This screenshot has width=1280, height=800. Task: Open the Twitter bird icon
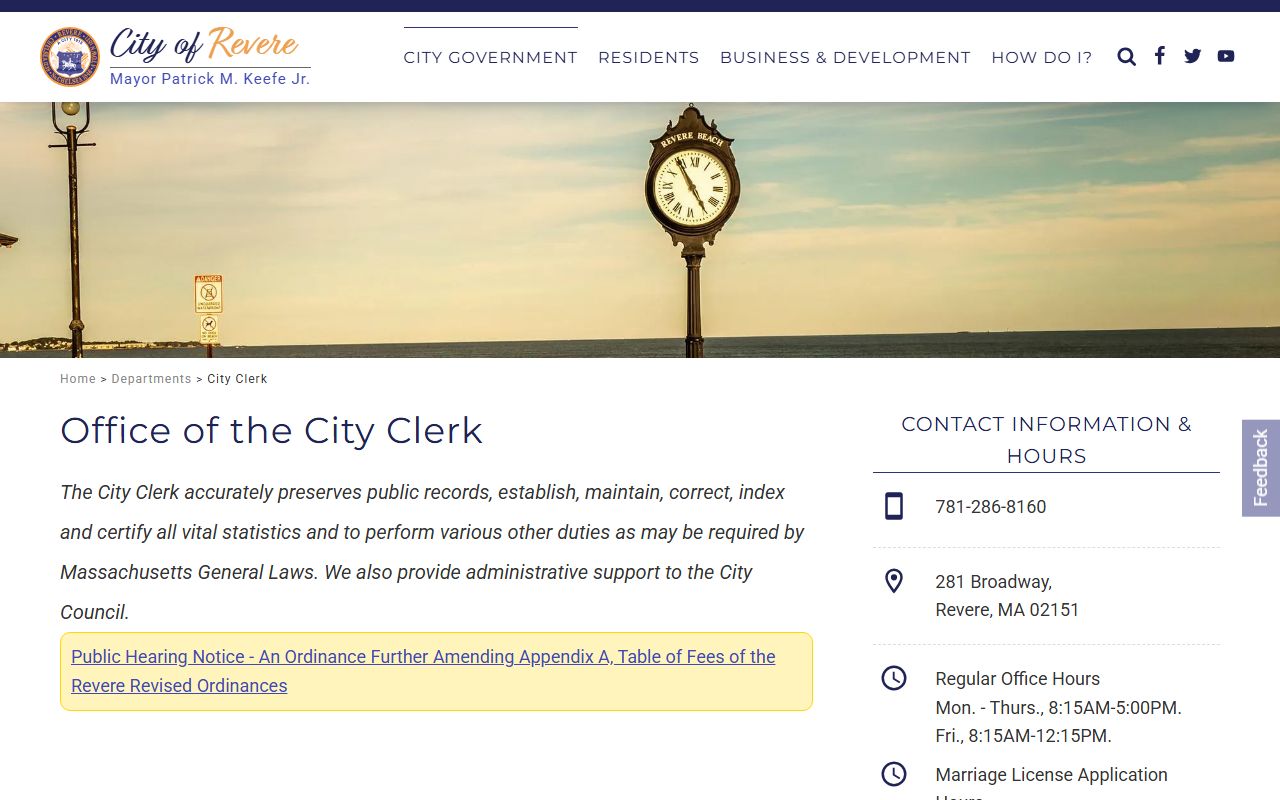click(1192, 56)
